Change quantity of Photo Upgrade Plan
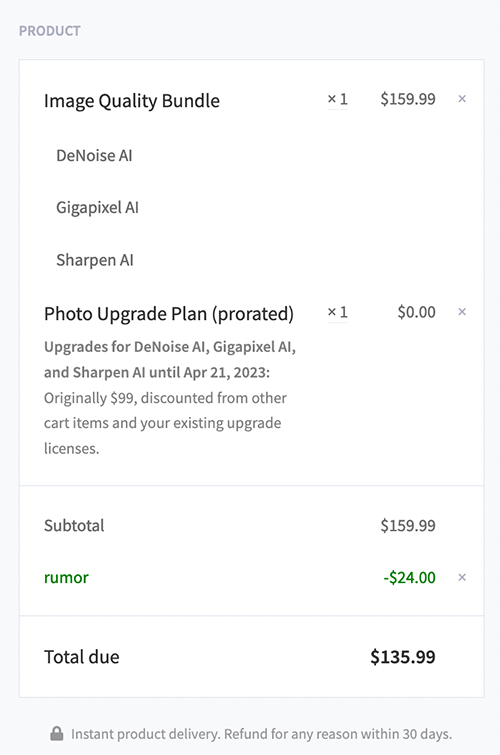Screen dimensions: 500x755 click(x=338, y=312)
